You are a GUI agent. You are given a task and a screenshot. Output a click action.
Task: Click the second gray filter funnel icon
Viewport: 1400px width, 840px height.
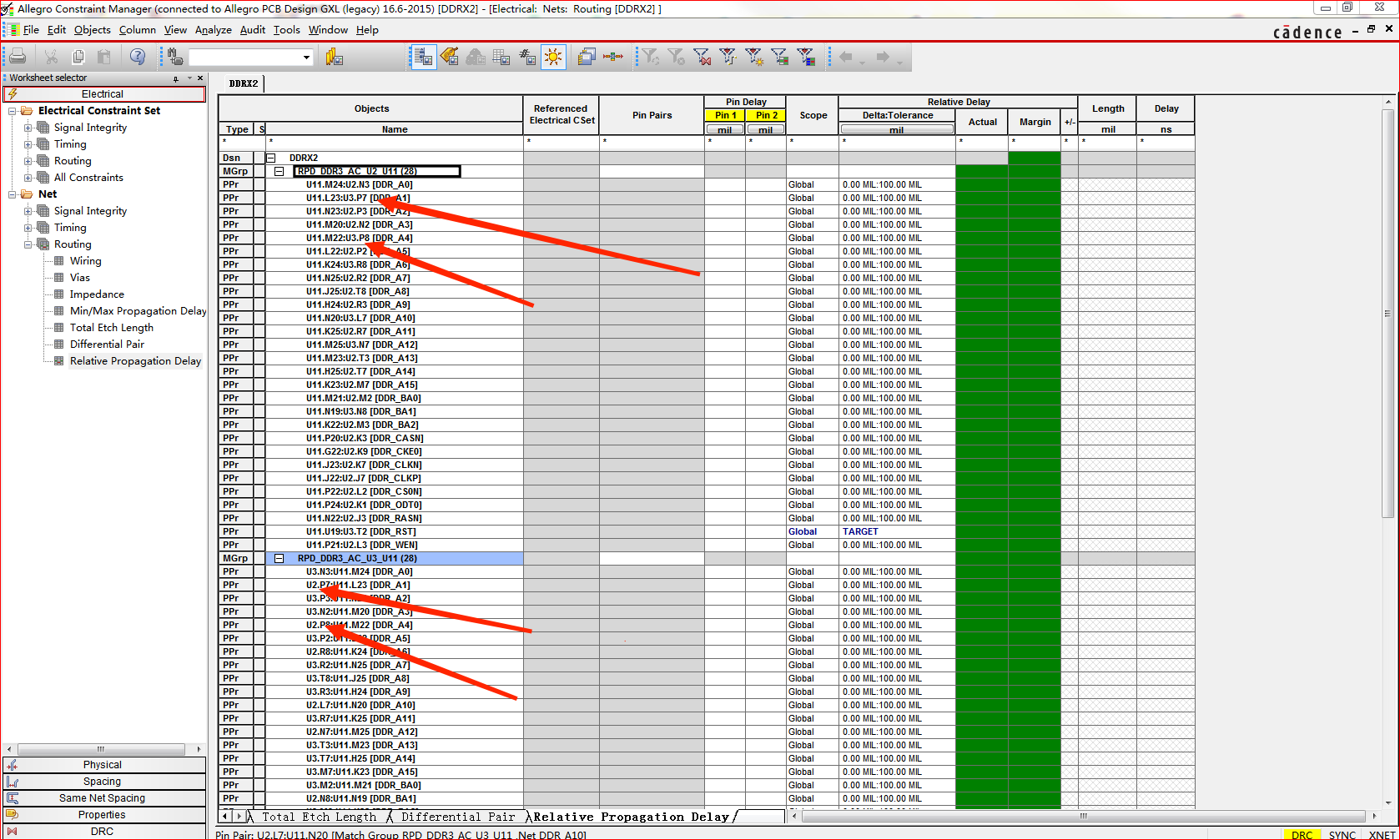tap(677, 57)
